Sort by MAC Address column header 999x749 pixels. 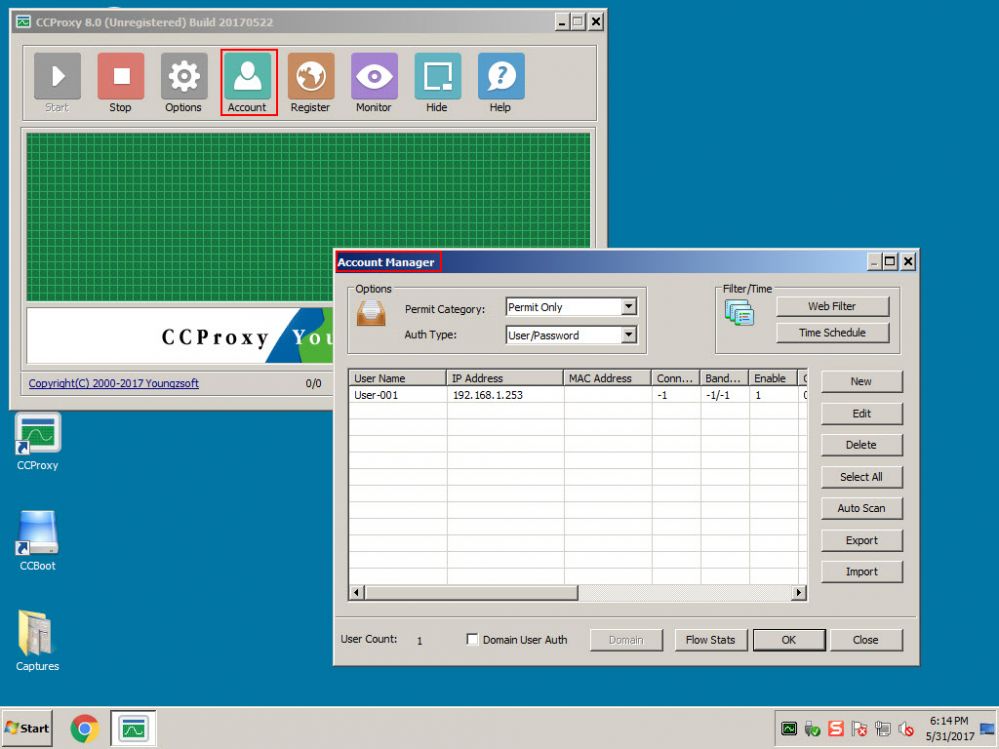coord(607,378)
